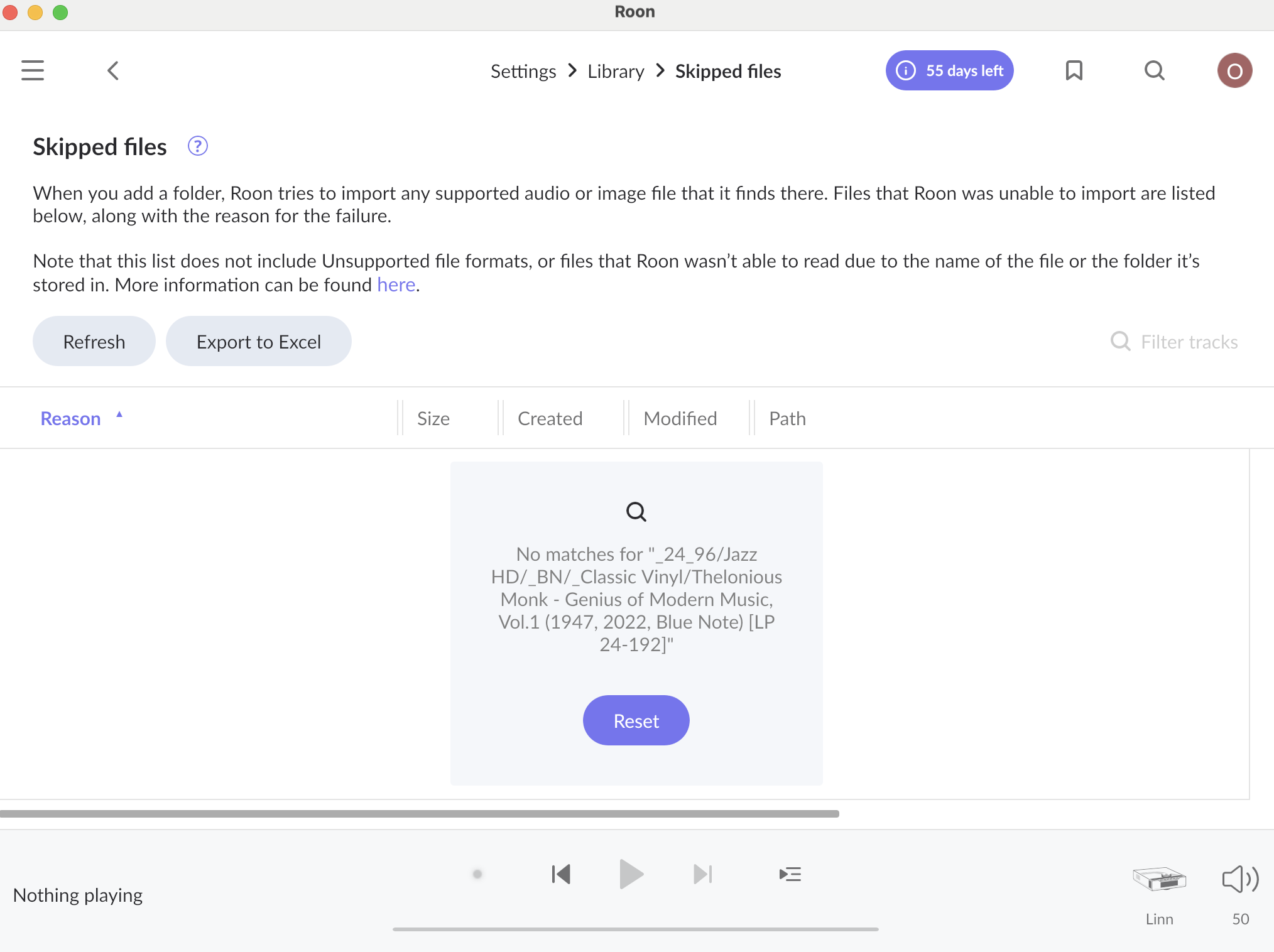
Task: Click the no matches magnifier icon
Action: 636,512
